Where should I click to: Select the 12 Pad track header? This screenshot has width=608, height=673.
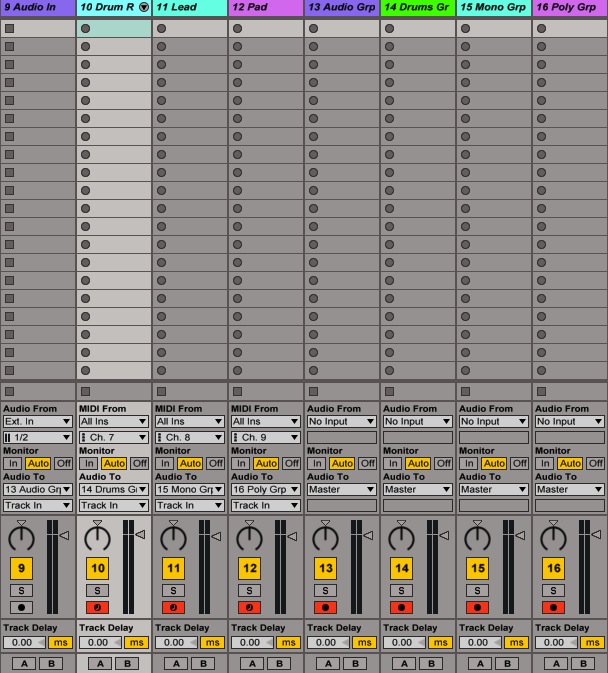[x=266, y=7]
